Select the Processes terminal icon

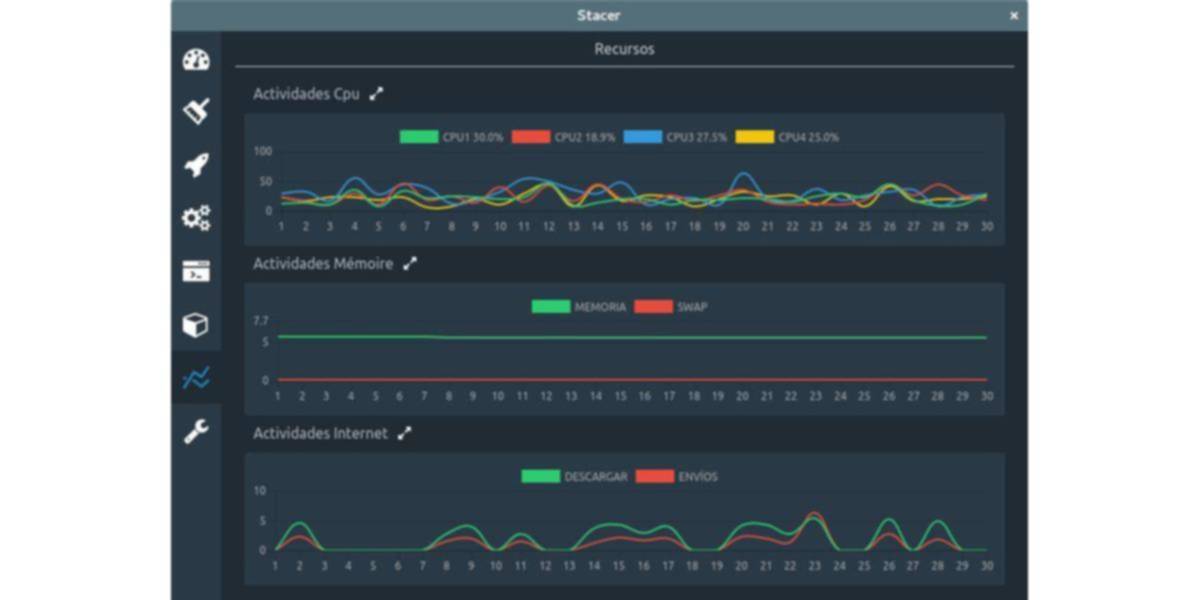(196, 272)
